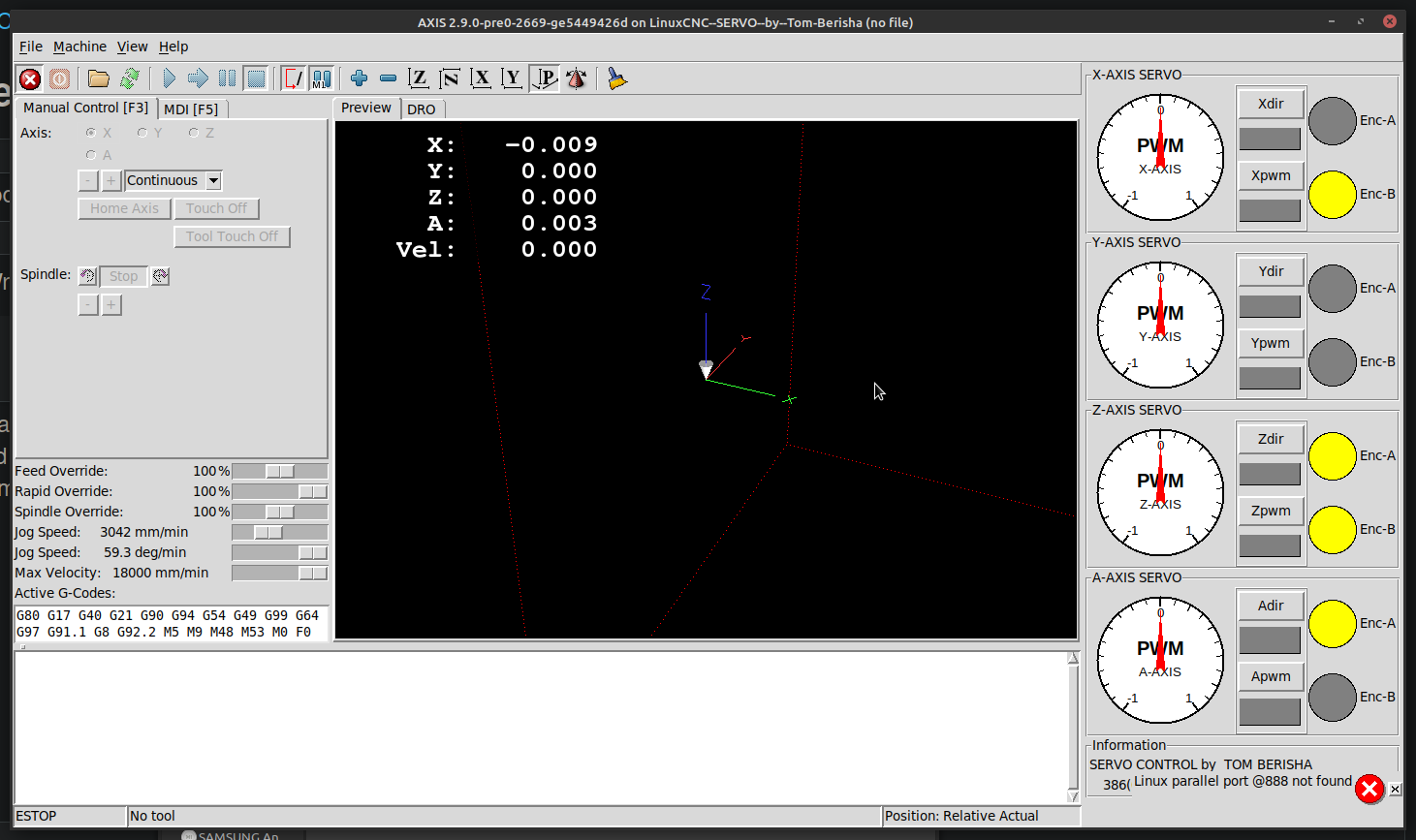This screenshot has width=1416, height=840.
Task: Switch to Z top-down view
Action: coord(419,78)
